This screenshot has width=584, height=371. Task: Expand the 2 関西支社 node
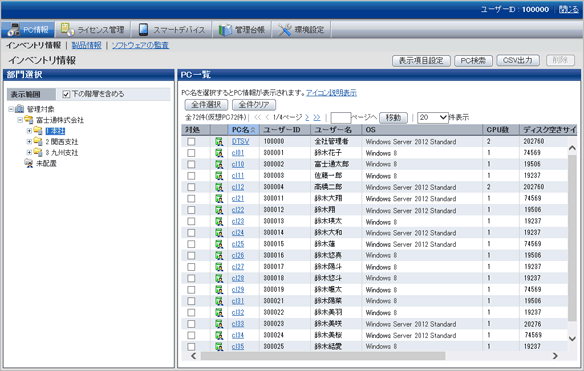(29, 142)
